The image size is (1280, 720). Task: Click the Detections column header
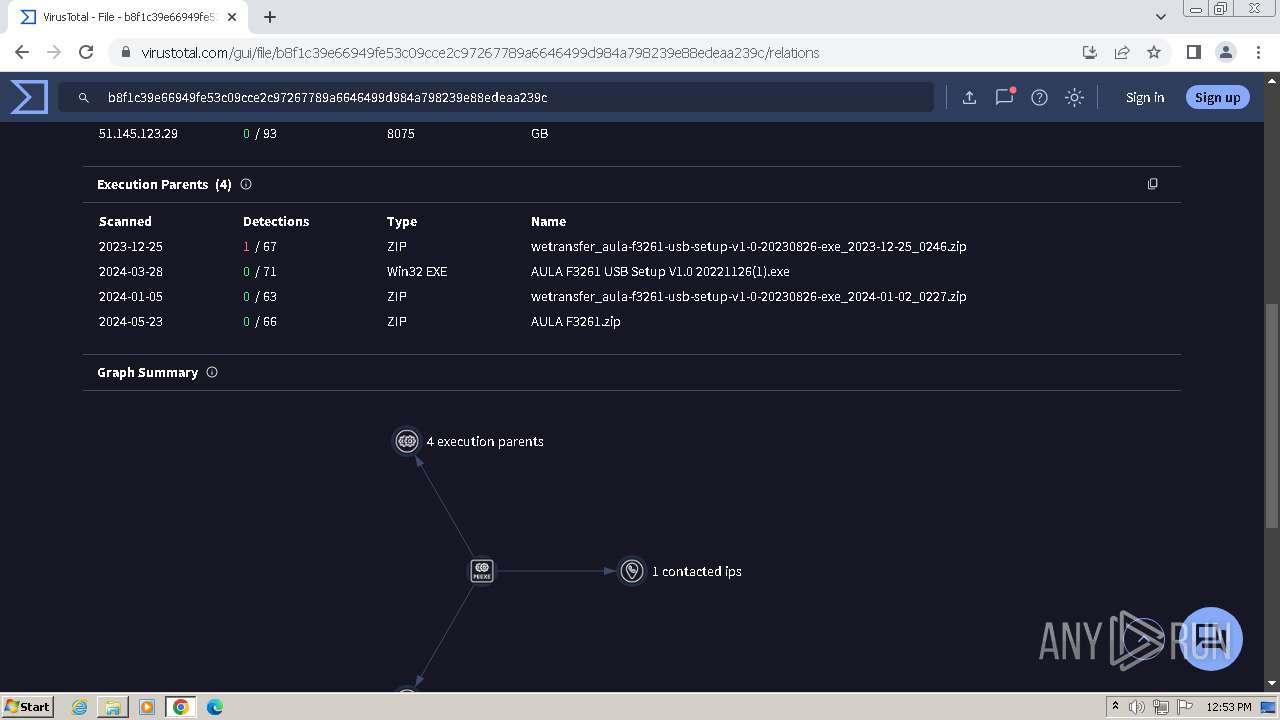tap(276, 221)
